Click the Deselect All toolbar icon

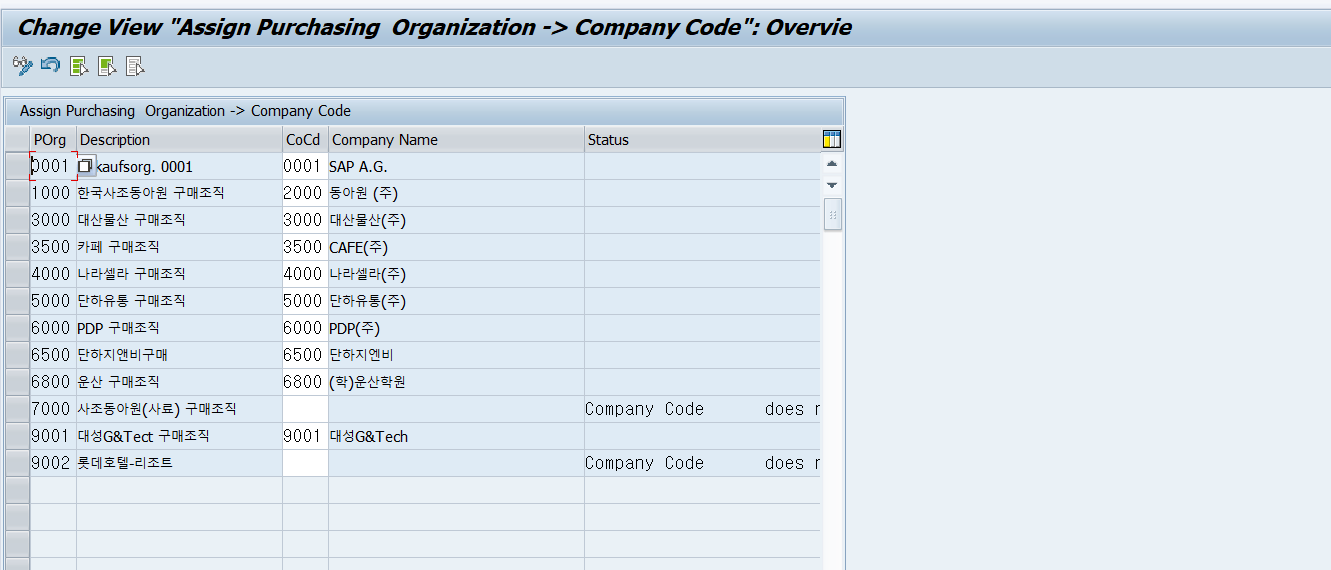[x=136, y=66]
